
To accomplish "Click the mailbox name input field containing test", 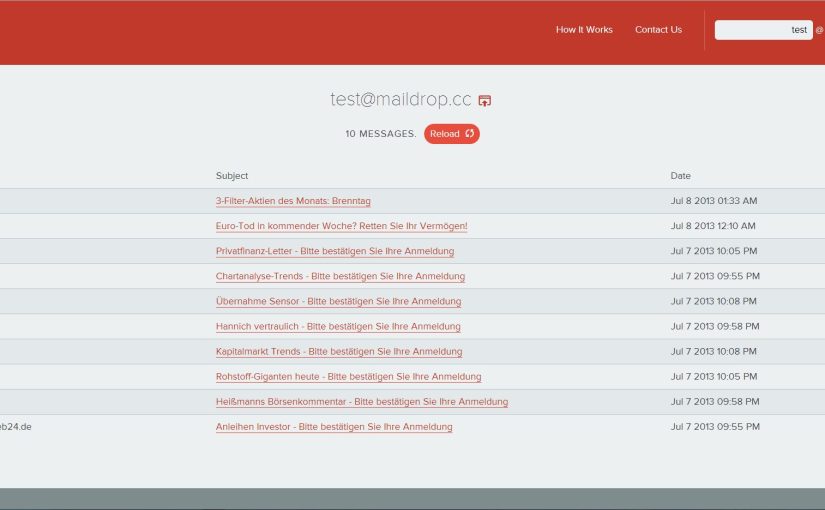I will click(x=763, y=30).
